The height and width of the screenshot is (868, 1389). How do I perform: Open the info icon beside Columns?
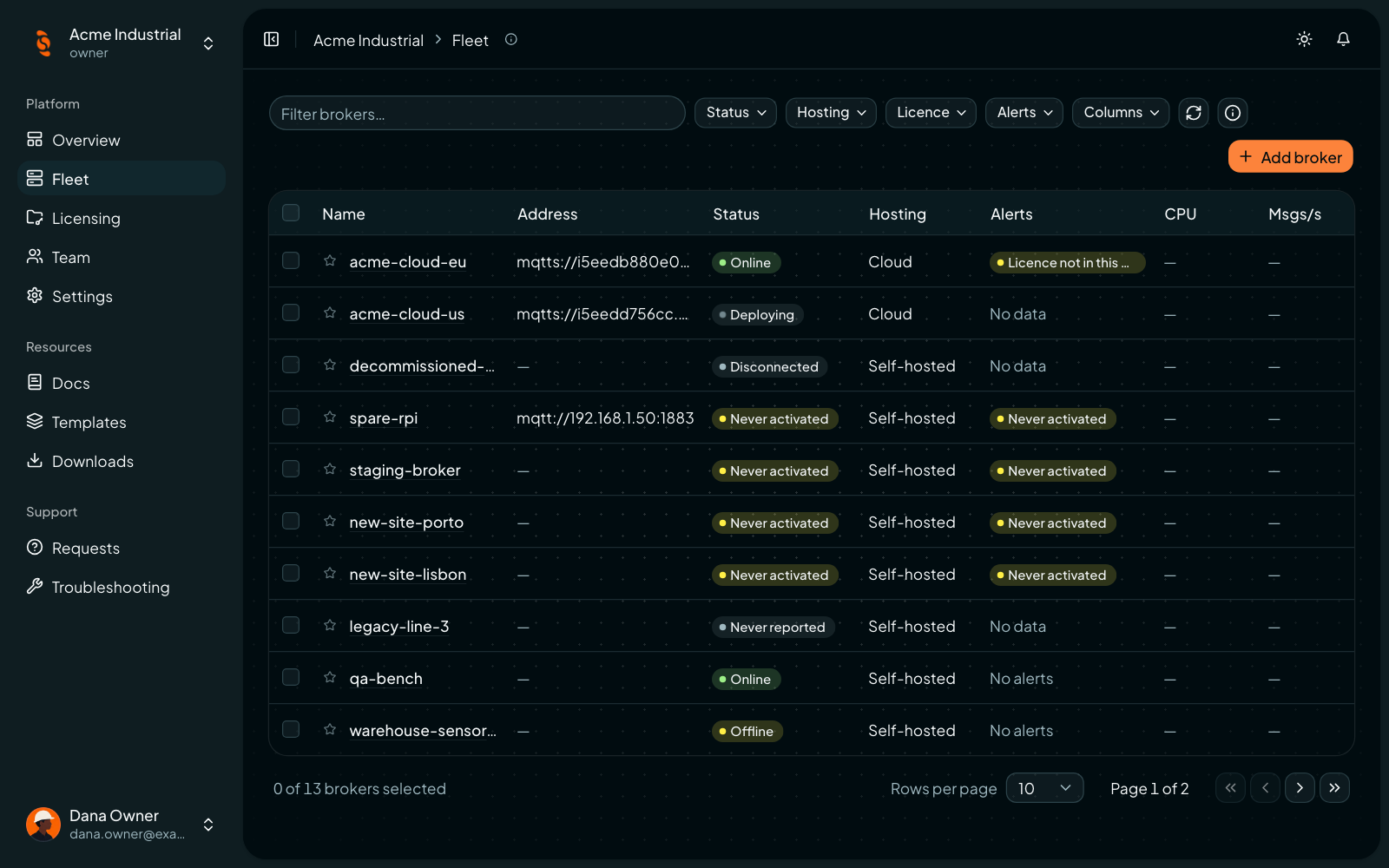tap(1233, 113)
